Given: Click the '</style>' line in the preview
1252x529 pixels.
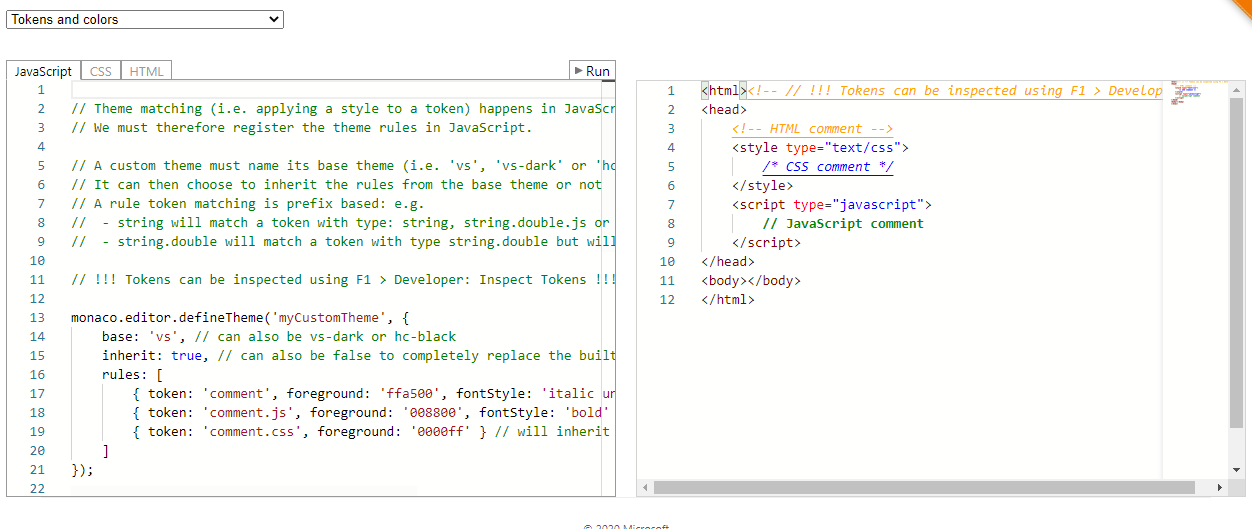Looking at the screenshot, I should [762, 185].
